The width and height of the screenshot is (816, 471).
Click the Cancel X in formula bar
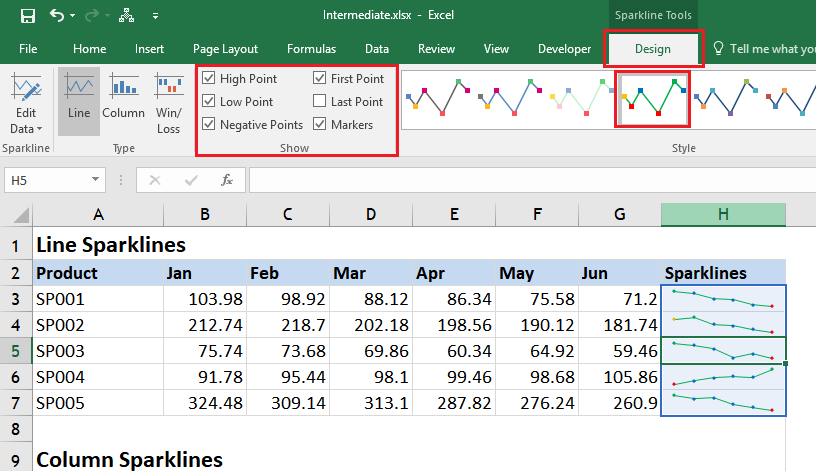point(155,180)
